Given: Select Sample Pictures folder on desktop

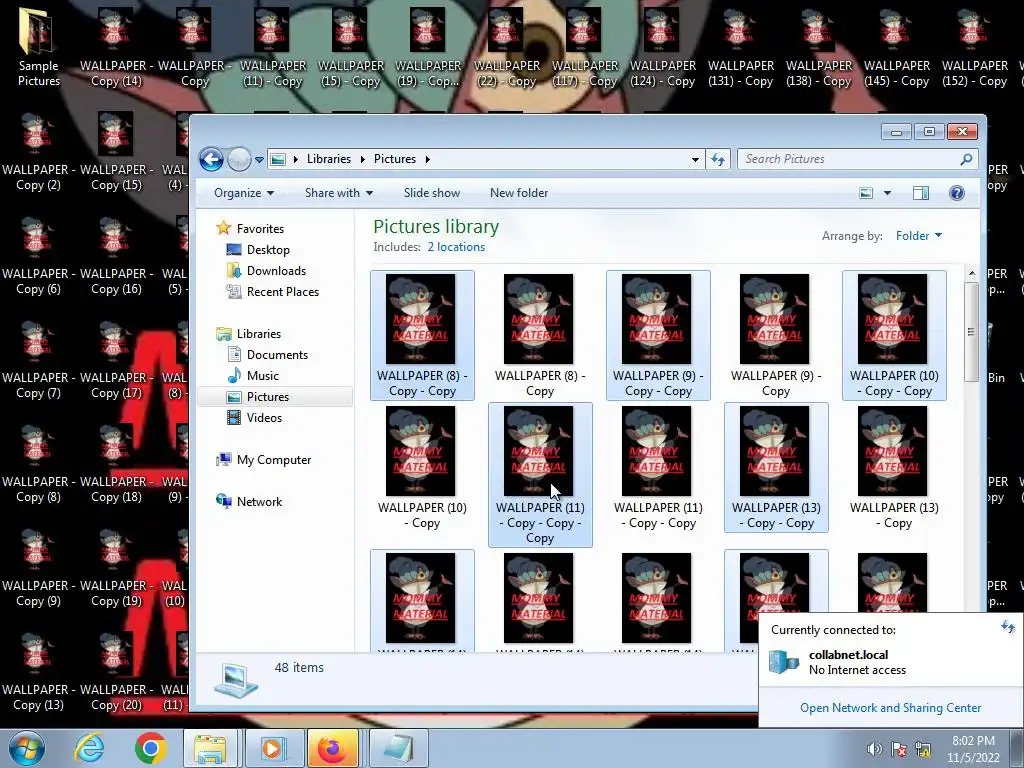Looking at the screenshot, I should point(38,48).
